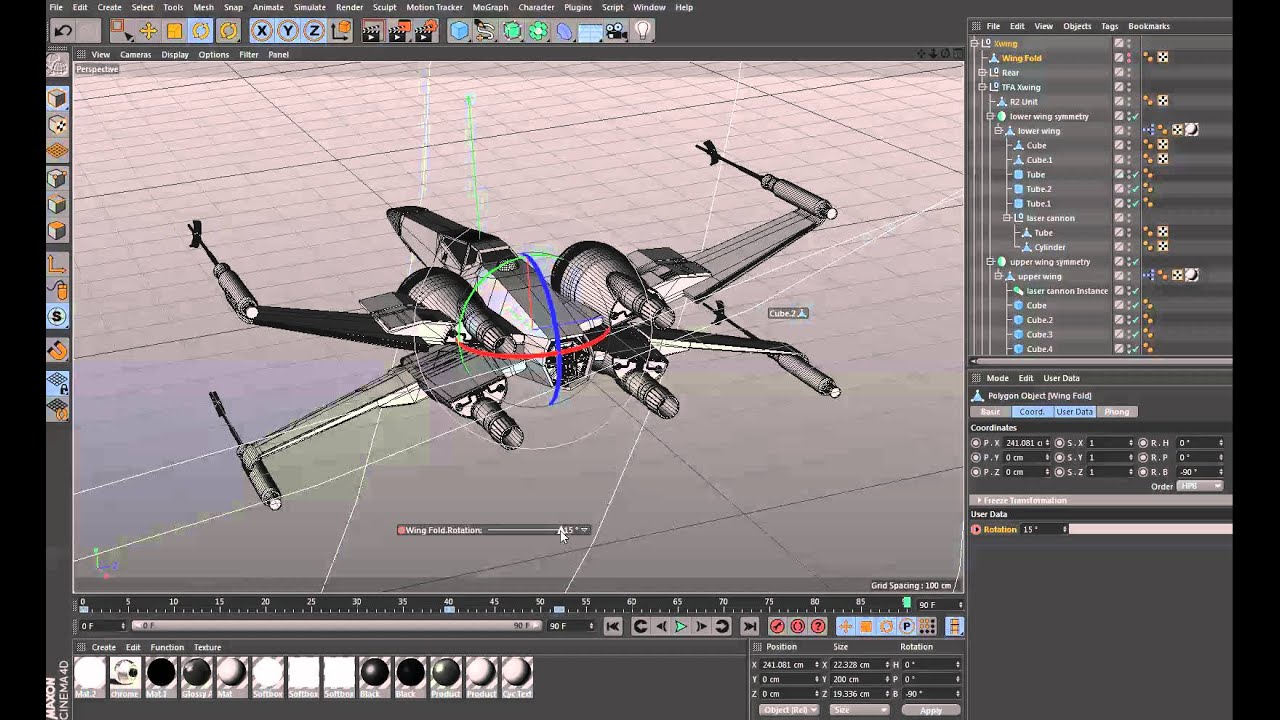Collapse the laser cannon null

click(x=1007, y=218)
